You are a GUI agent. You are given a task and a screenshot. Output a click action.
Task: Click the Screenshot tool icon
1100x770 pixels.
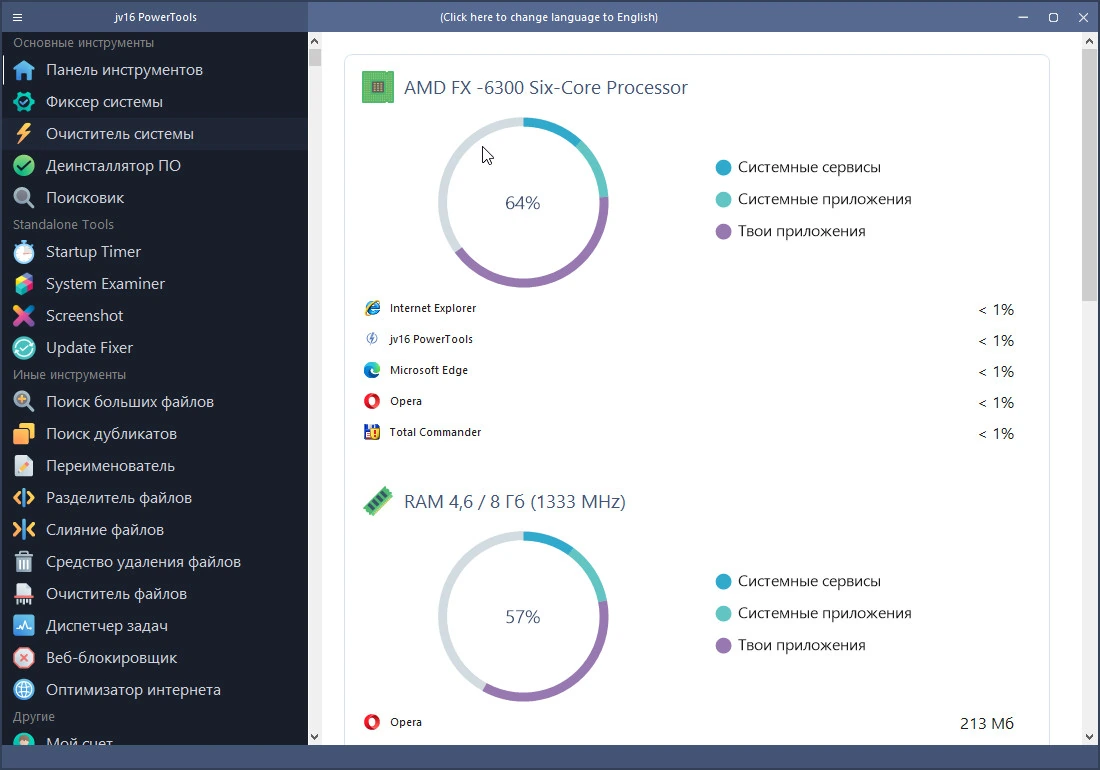24,316
